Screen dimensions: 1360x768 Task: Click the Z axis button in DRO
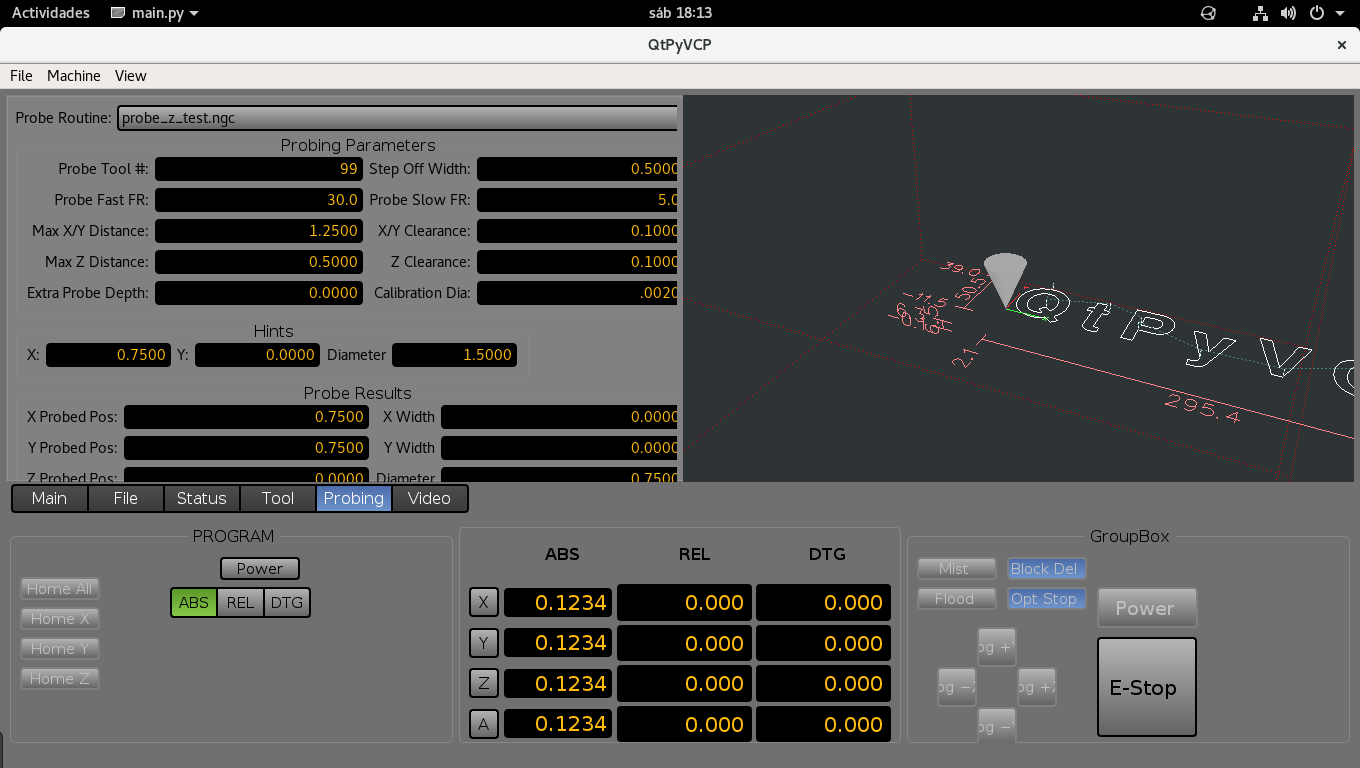pos(484,683)
